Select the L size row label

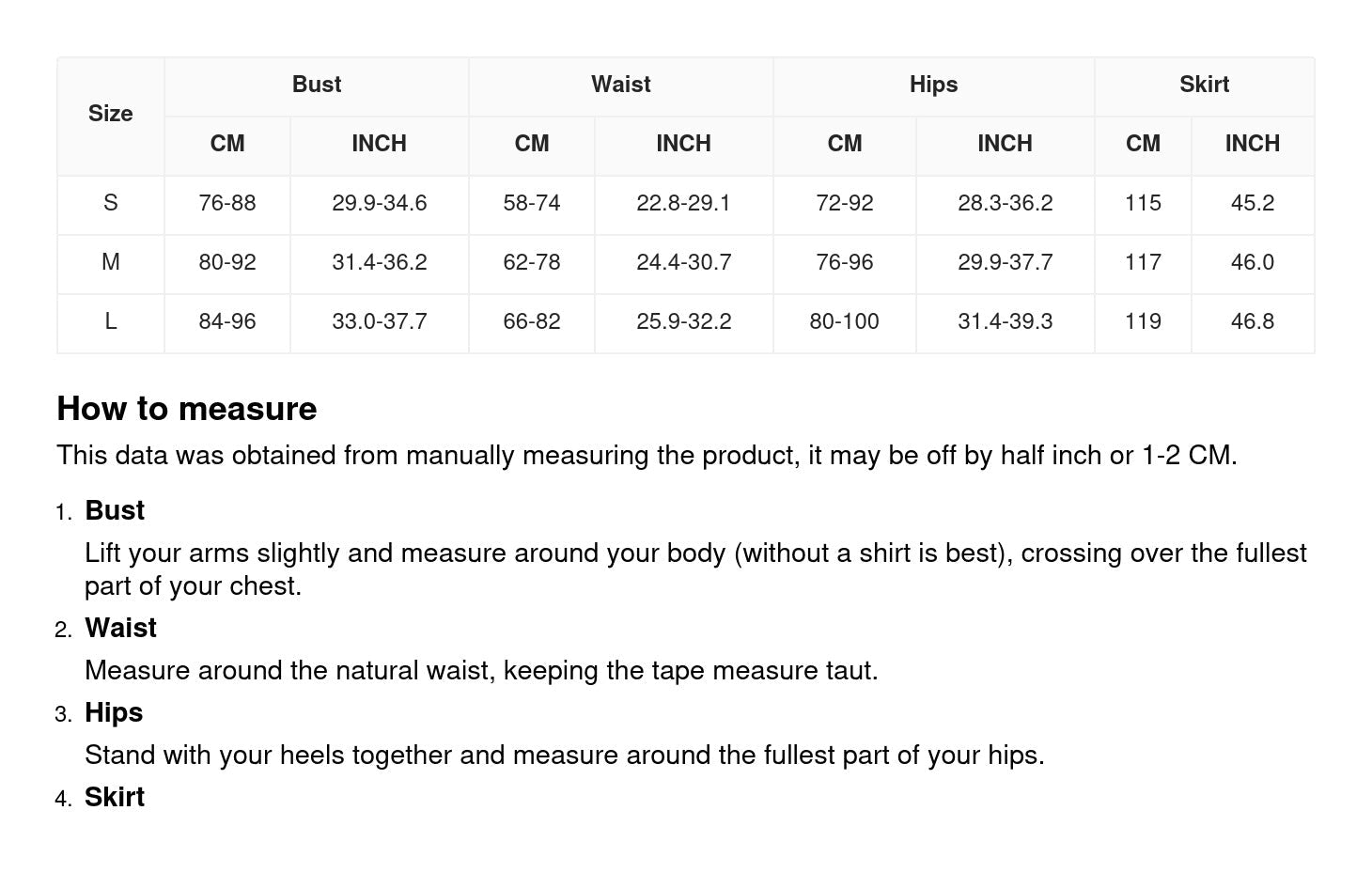[x=111, y=321]
